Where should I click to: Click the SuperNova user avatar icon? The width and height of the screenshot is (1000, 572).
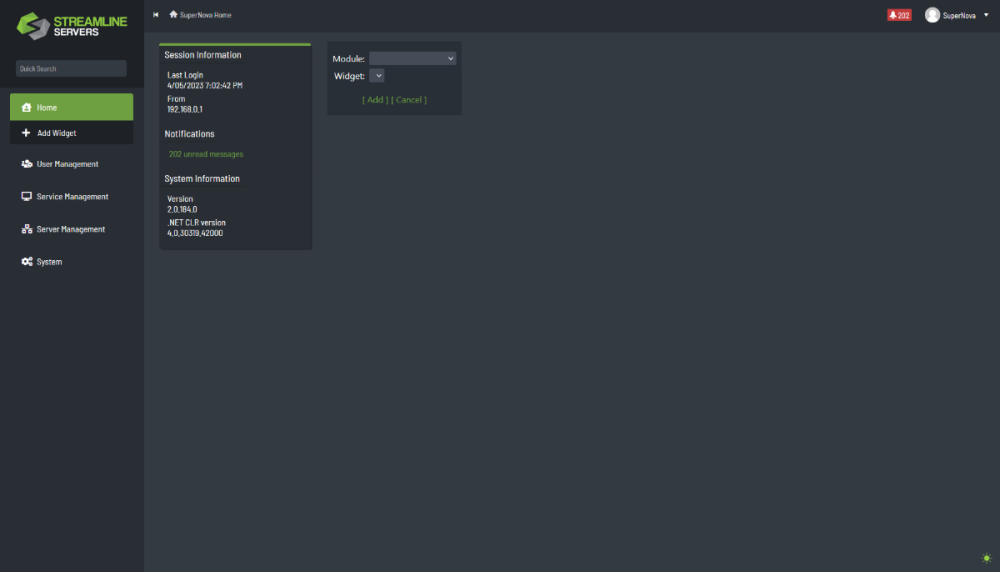pyautogui.click(x=932, y=15)
